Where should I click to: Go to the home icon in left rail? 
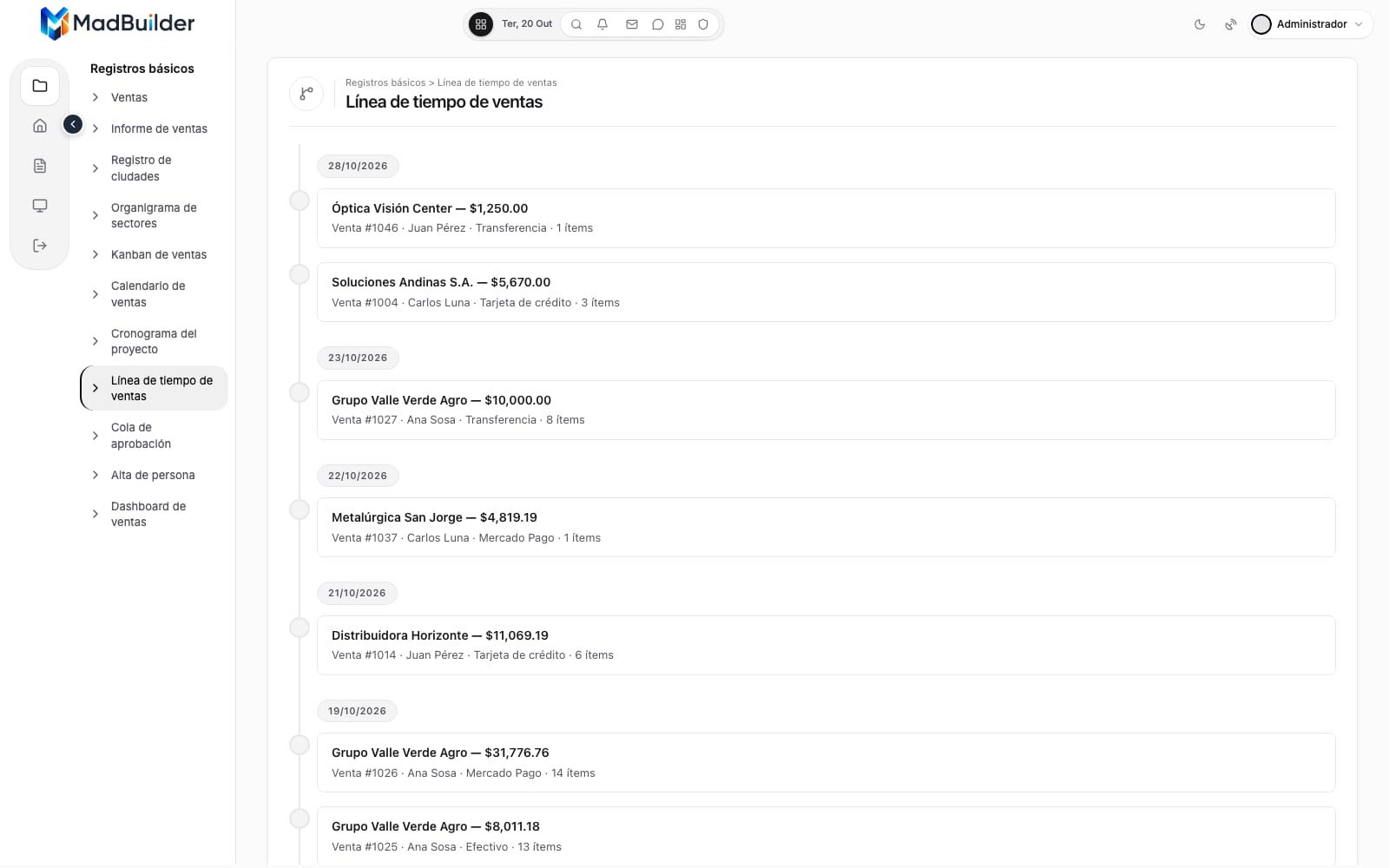pos(40,126)
